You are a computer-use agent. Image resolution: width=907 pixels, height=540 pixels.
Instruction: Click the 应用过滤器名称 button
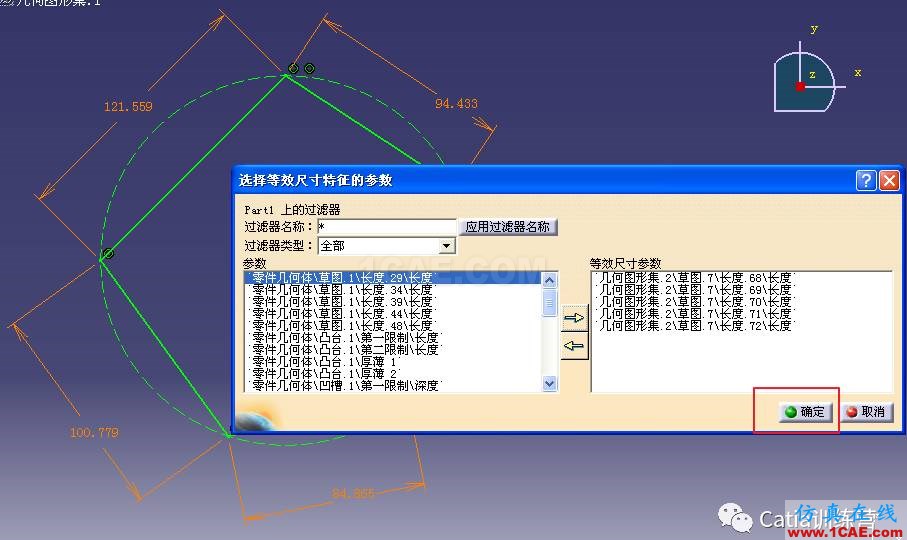[x=508, y=227]
